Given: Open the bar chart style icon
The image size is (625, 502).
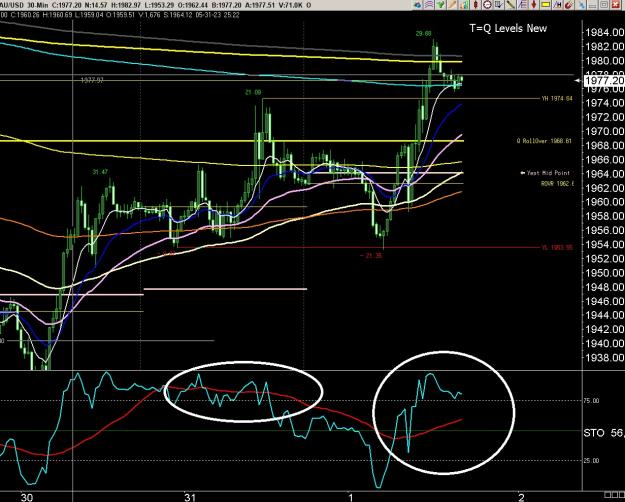Looking at the screenshot, I should click(x=464, y=5).
